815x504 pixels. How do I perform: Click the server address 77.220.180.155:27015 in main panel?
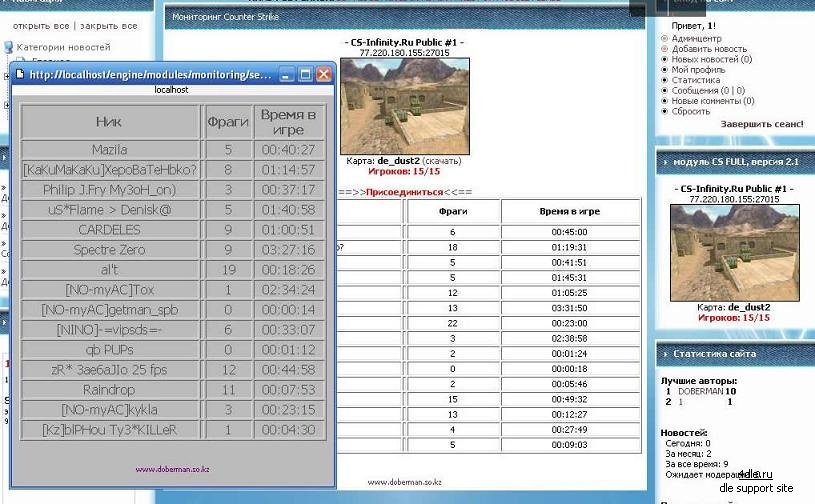tap(404, 52)
